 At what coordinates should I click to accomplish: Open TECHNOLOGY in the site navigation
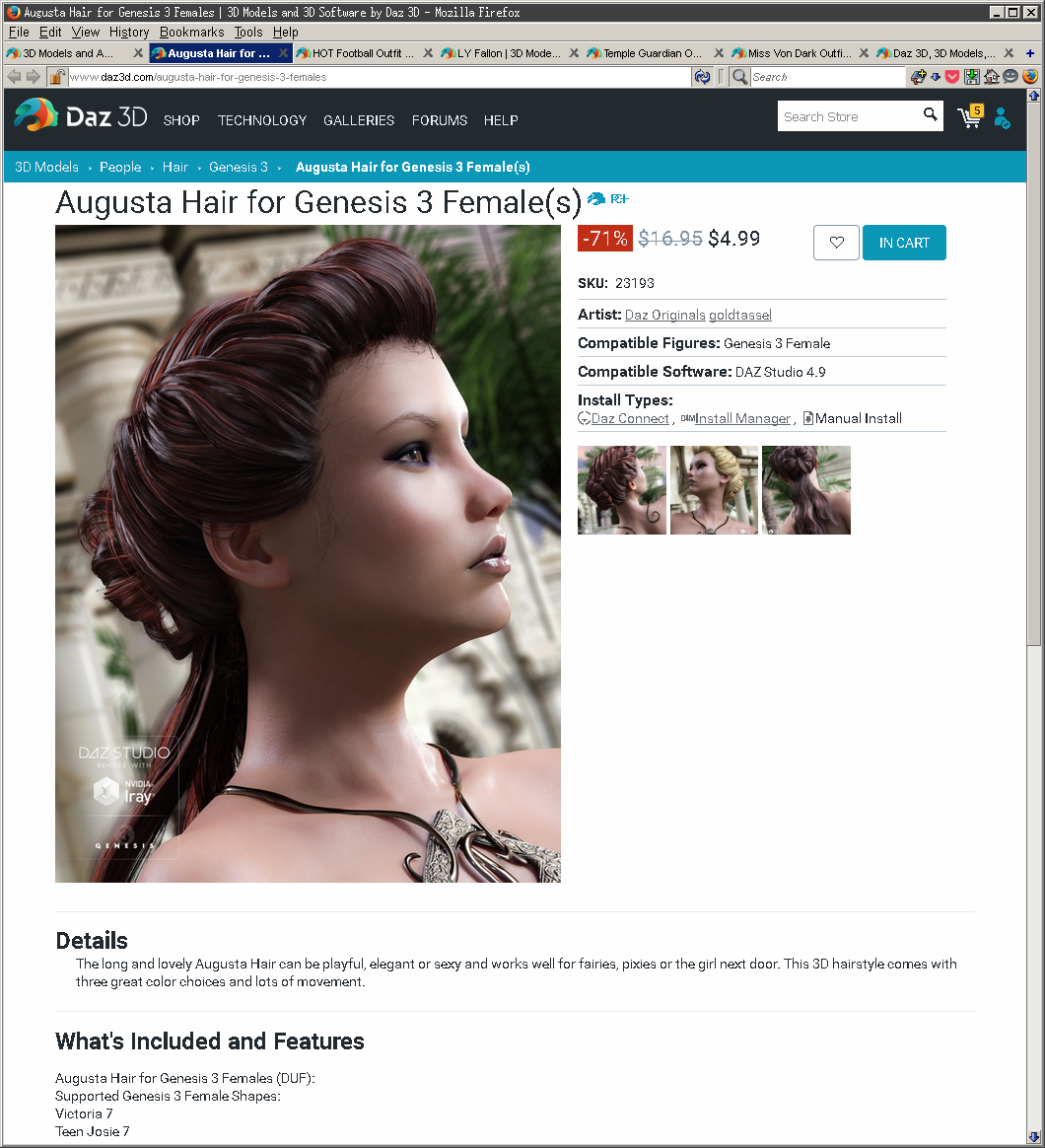click(x=262, y=120)
